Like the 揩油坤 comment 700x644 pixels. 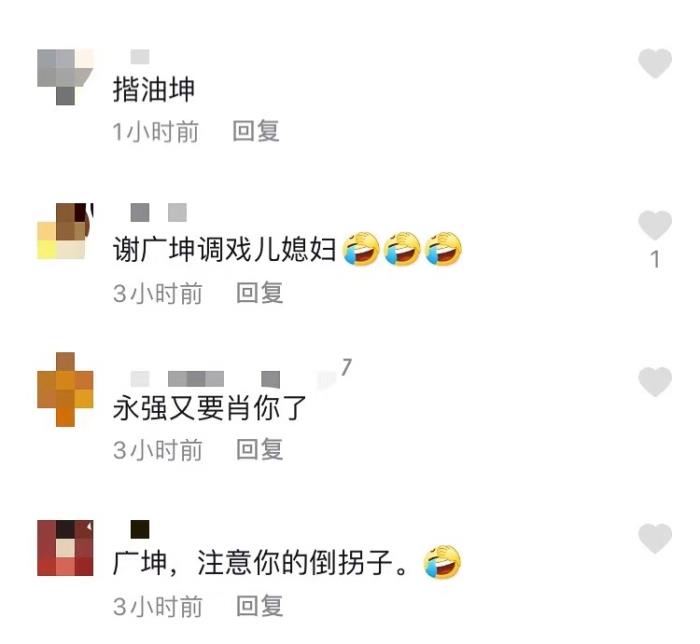click(x=655, y=63)
